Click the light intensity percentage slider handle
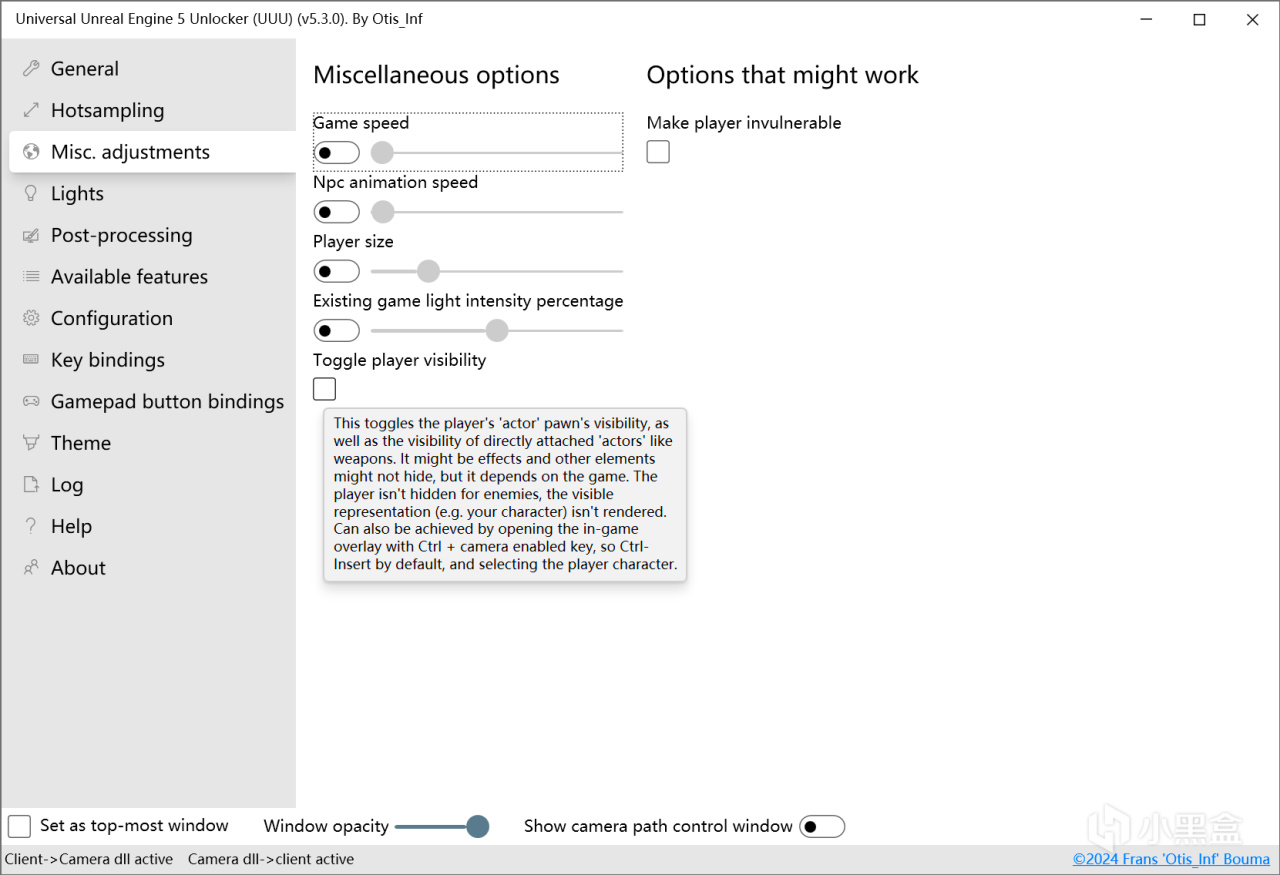1280x875 pixels. [x=497, y=330]
